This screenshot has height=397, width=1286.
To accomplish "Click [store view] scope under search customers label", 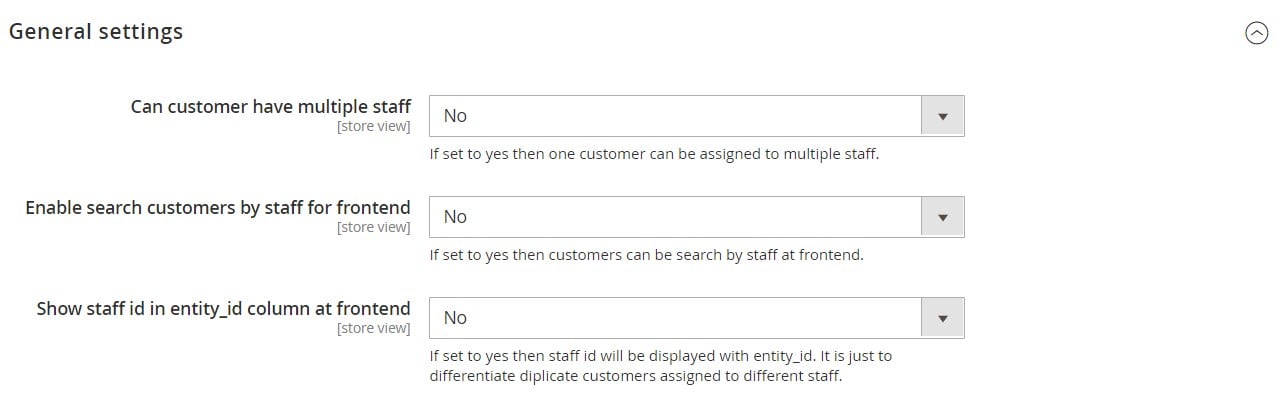I will tap(374, 228).
